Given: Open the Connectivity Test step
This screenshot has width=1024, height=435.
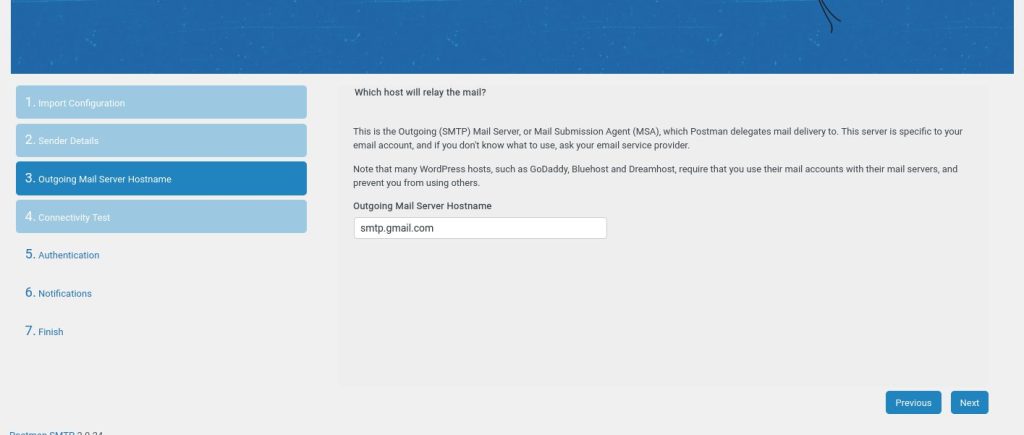Looking at the screenshot, I should 161,217.
